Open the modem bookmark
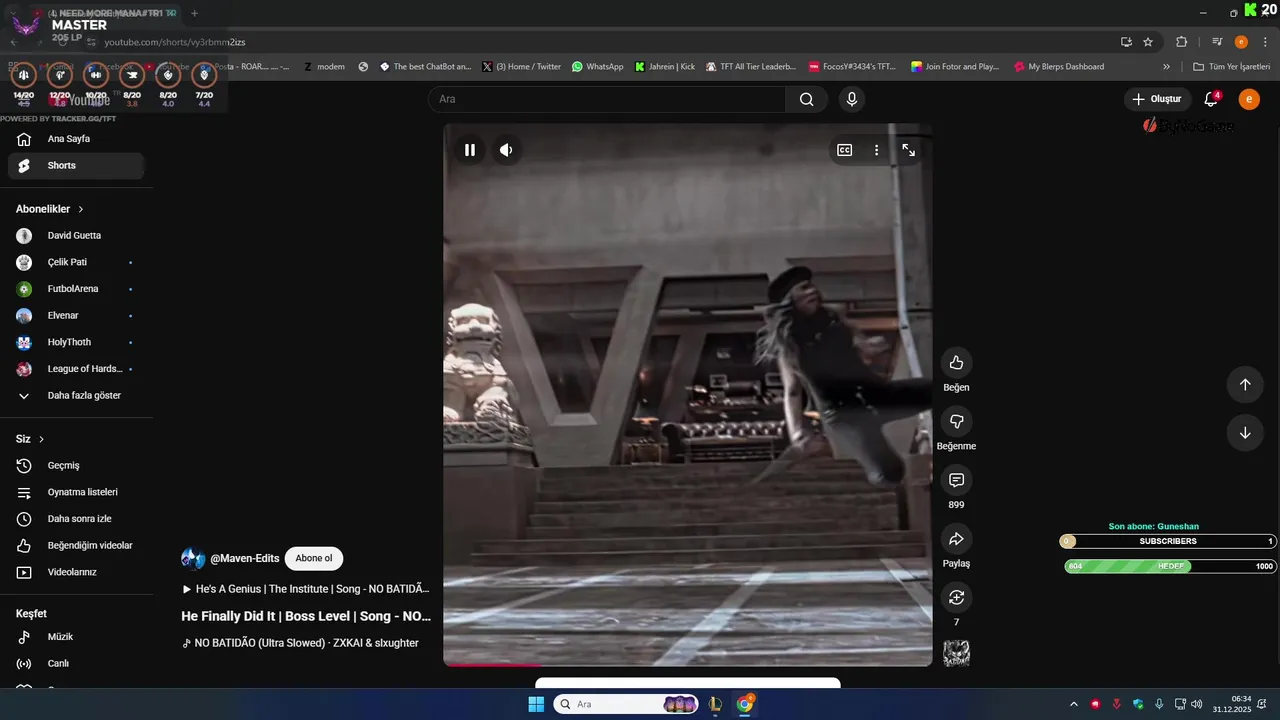This screenshot has width=1280, height=720. [324, 67]
